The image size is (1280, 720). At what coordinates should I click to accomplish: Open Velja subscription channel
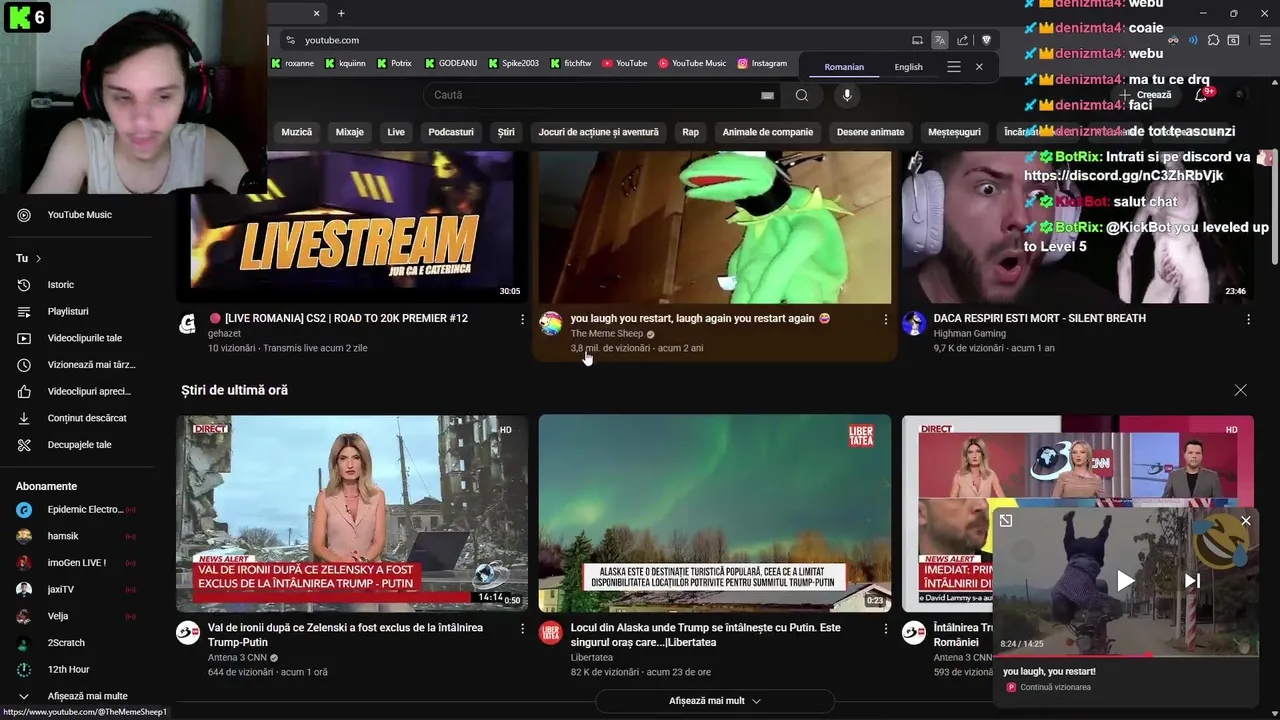tap(80, 616)
